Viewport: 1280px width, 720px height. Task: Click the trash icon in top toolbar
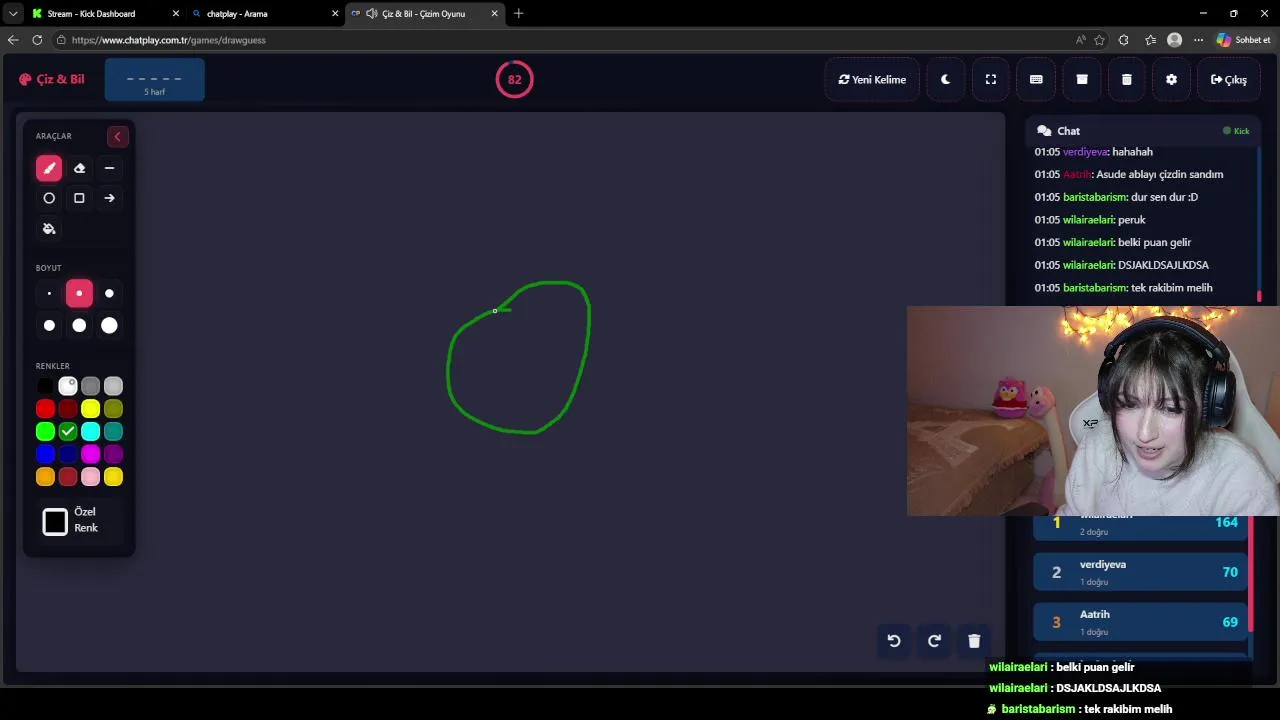(x=1127, y=80)
